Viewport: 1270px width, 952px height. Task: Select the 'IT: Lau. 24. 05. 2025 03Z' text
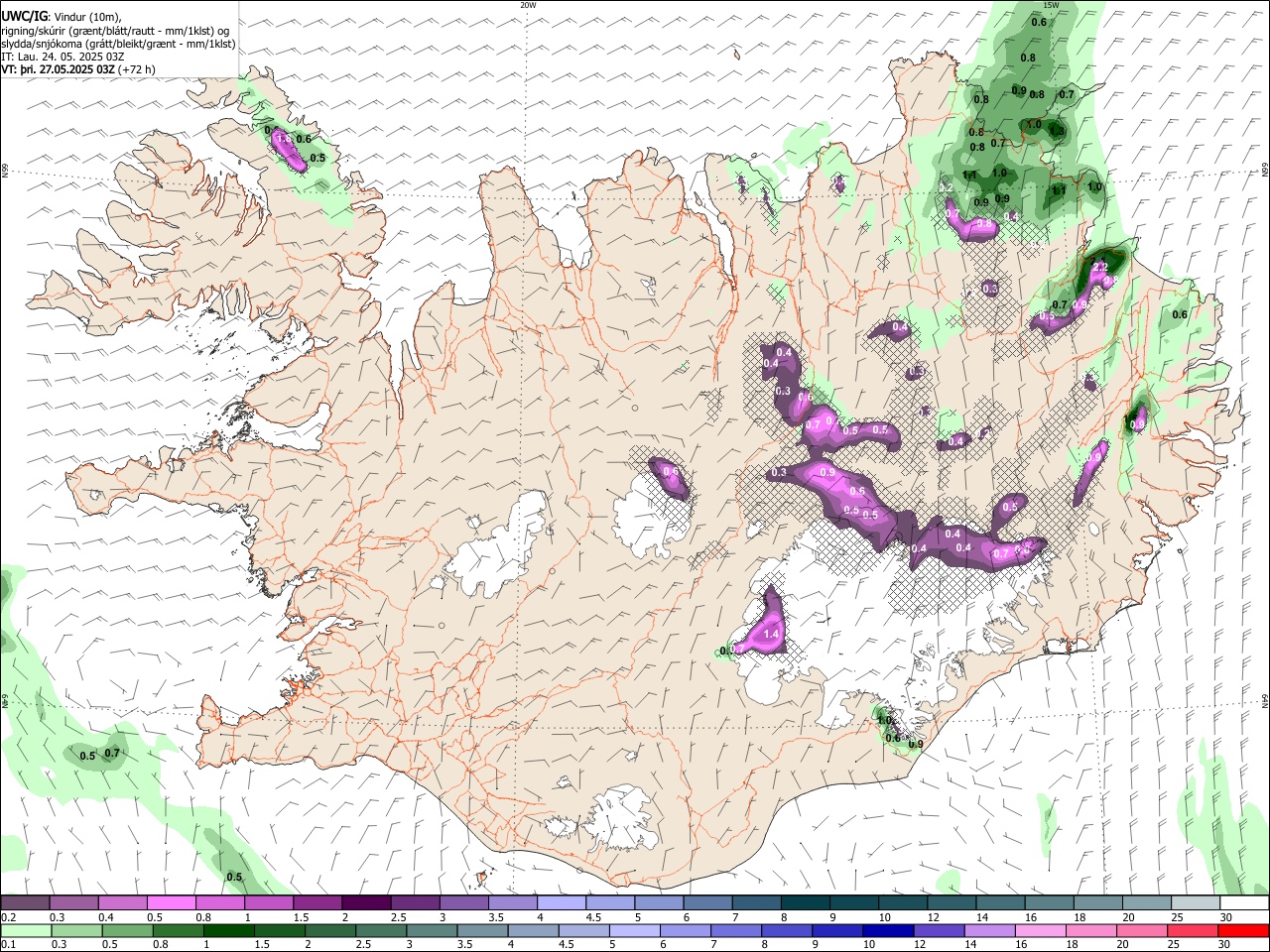[x=63, y=57]
